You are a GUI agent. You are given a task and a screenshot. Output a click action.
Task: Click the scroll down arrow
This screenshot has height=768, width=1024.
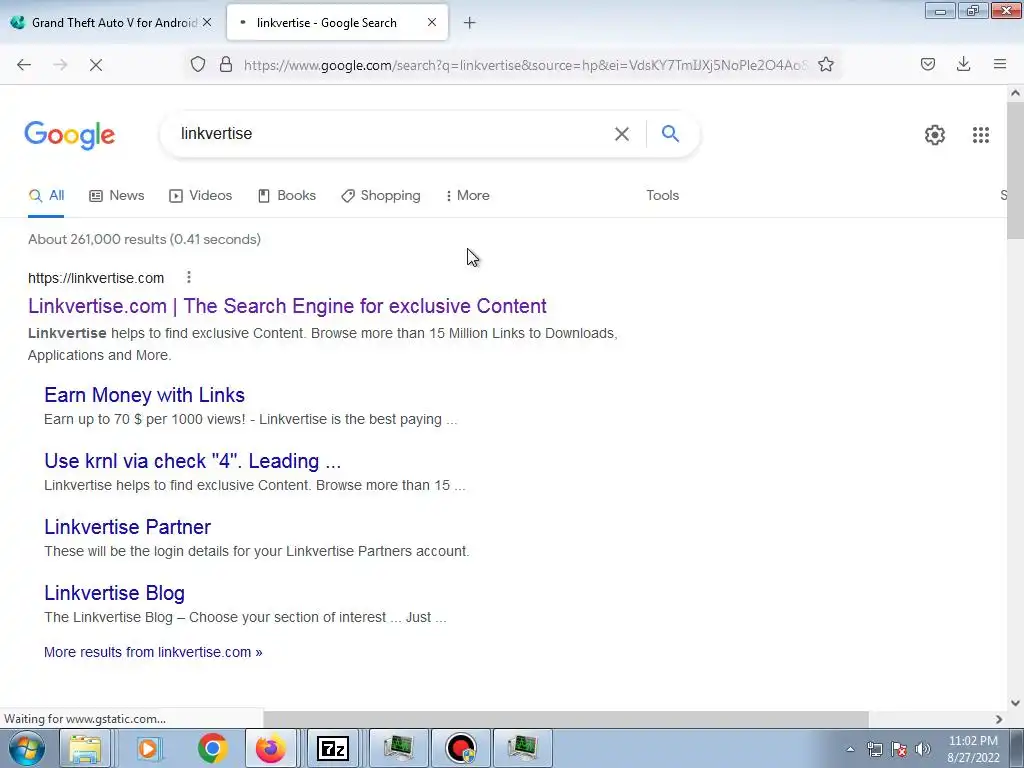[x=1015, y=703]
